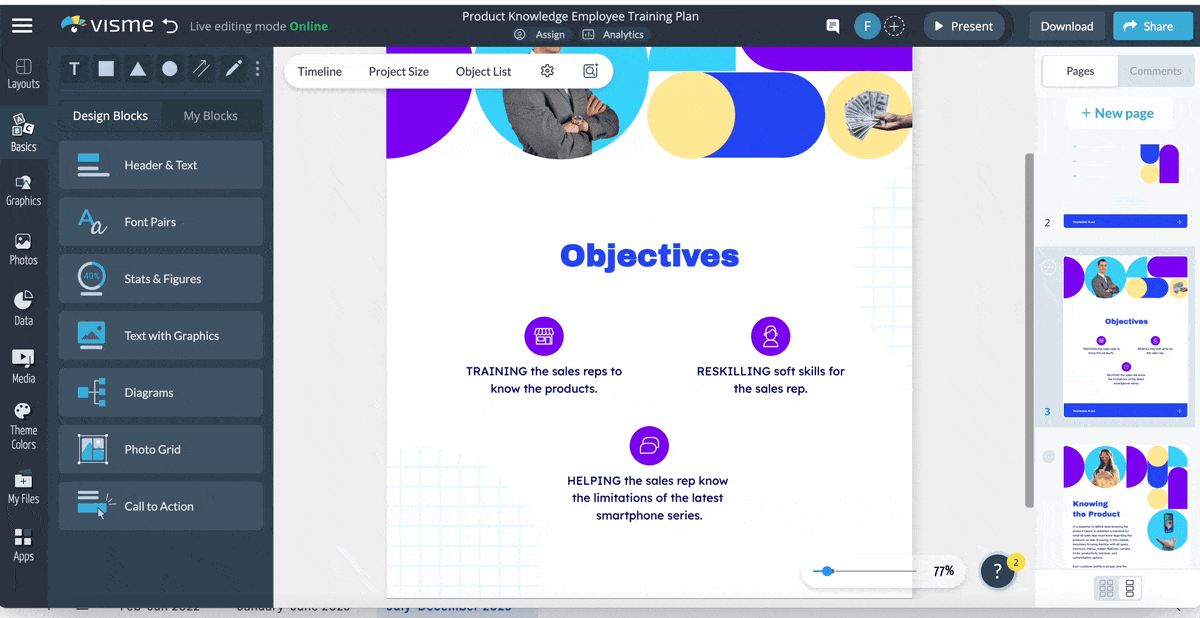Screen dimensions: 1200x618
Task: Select the circle shape tool
Action: pos(170,69)
